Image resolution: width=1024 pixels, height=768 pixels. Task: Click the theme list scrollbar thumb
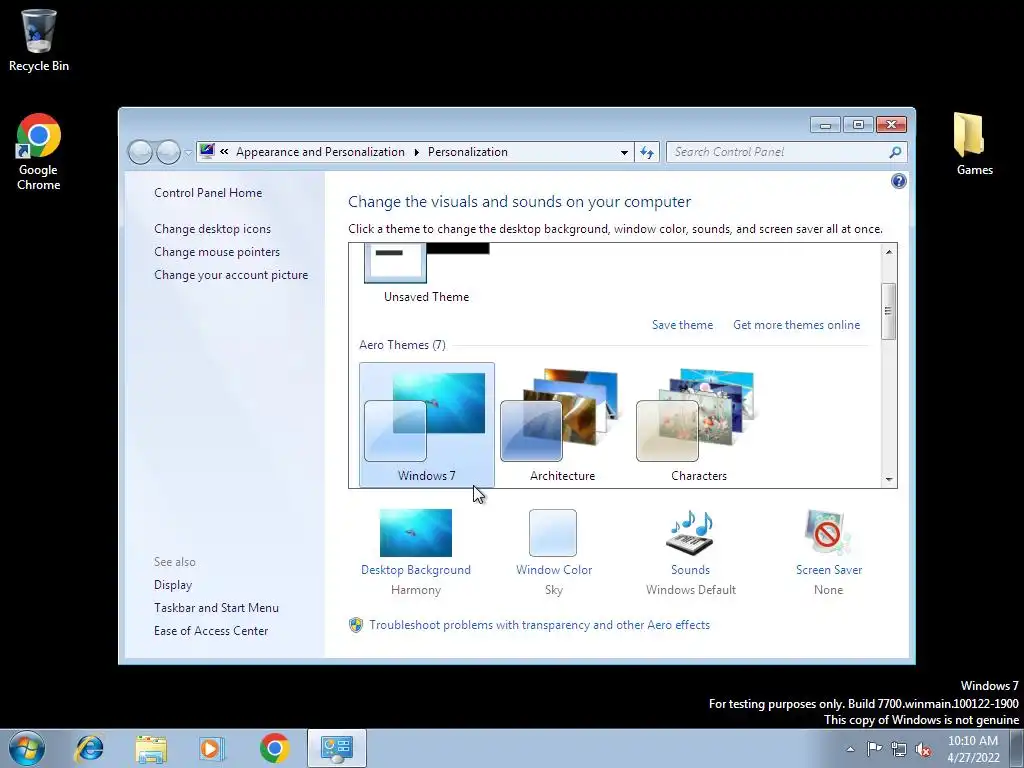889,311
